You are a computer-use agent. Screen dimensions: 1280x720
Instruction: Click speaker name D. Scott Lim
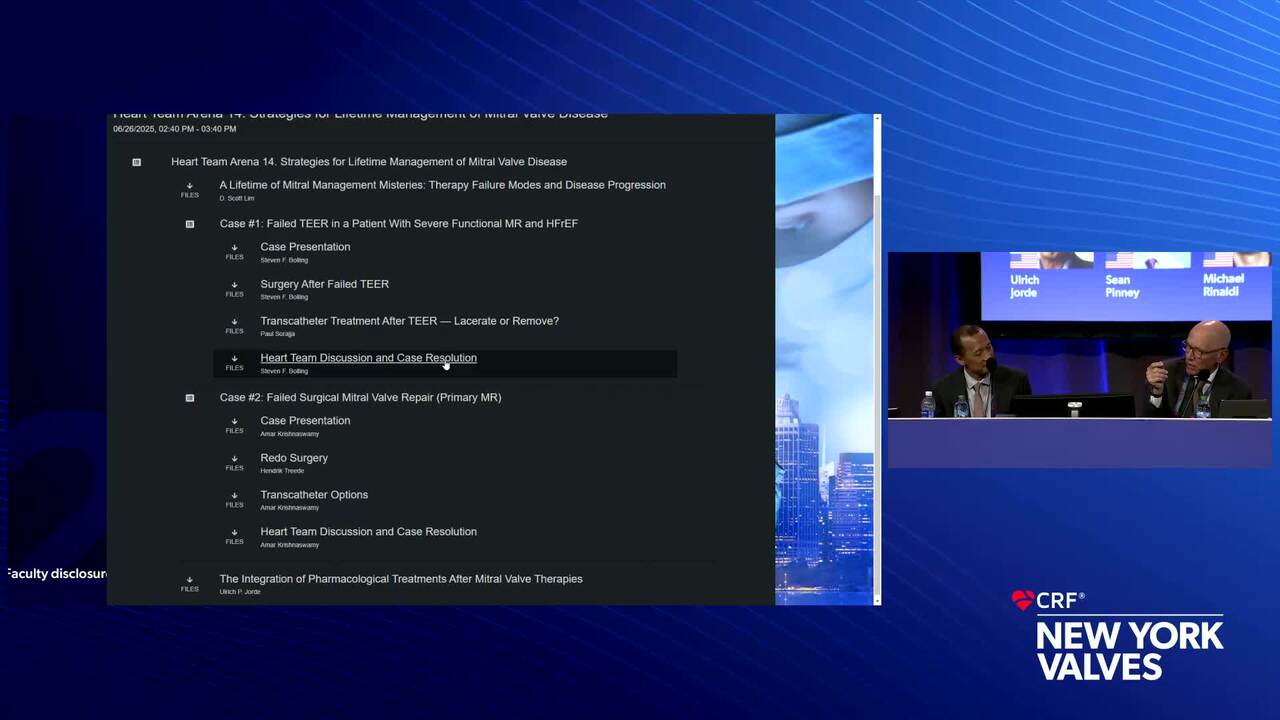(x=237, y=198)
